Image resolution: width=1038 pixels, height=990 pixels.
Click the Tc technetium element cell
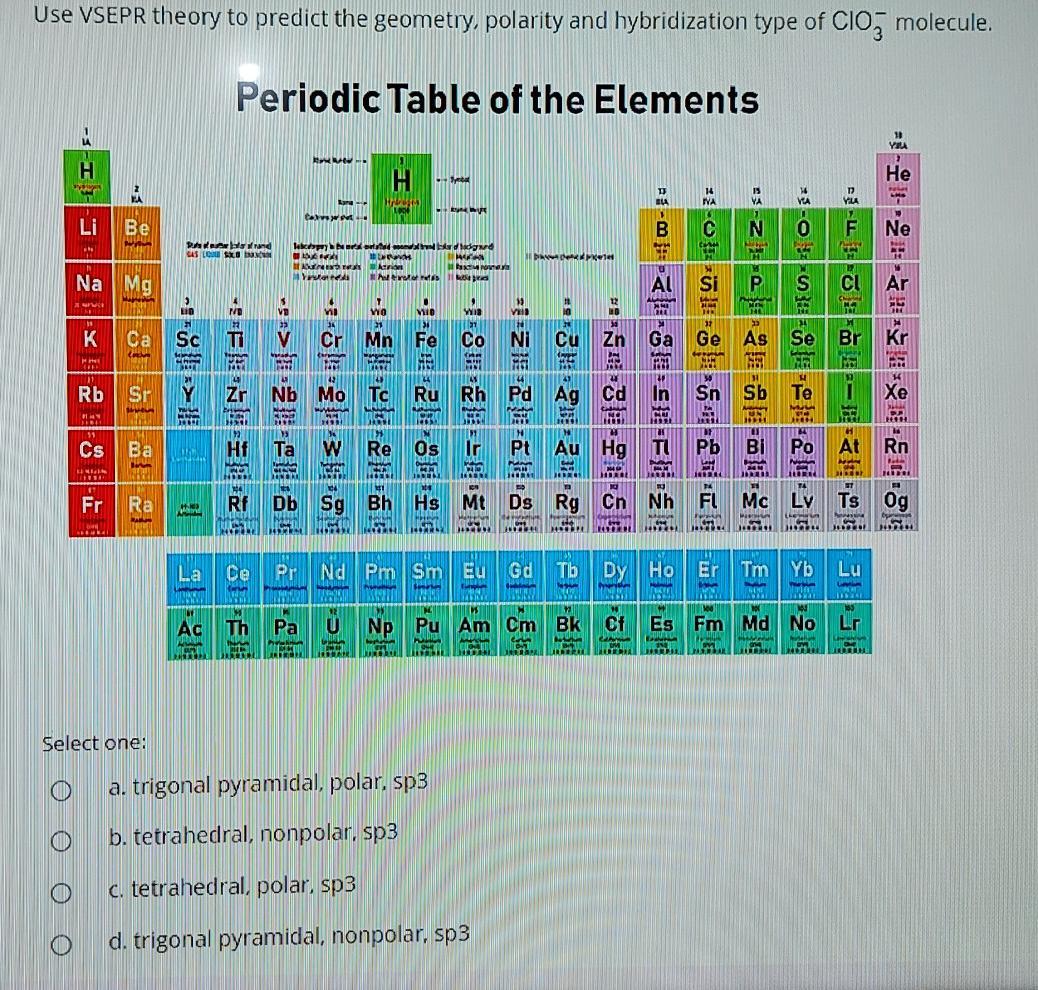point(379,401)
